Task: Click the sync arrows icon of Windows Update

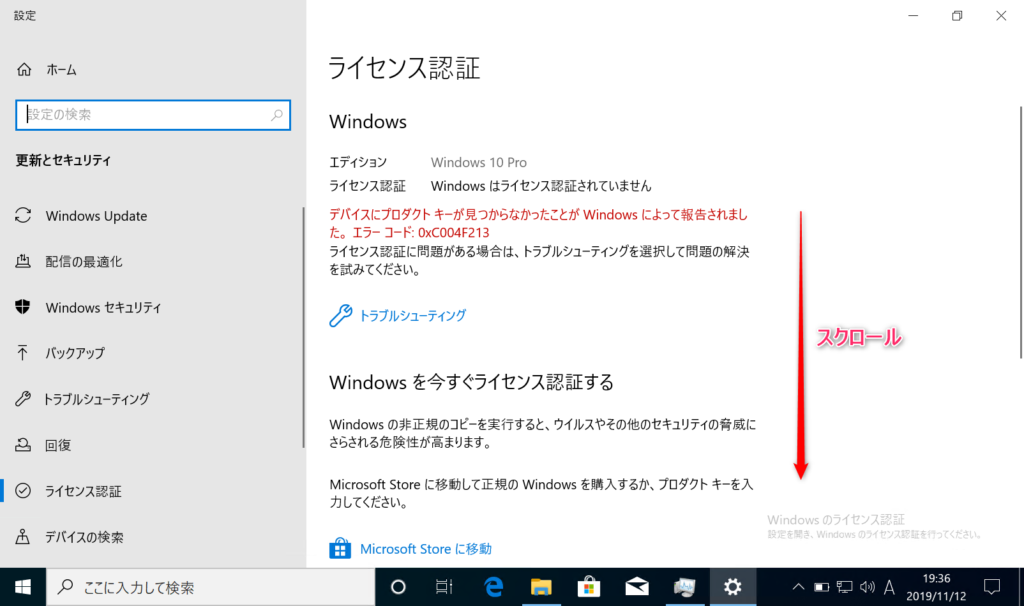Action: coord(23,215)
